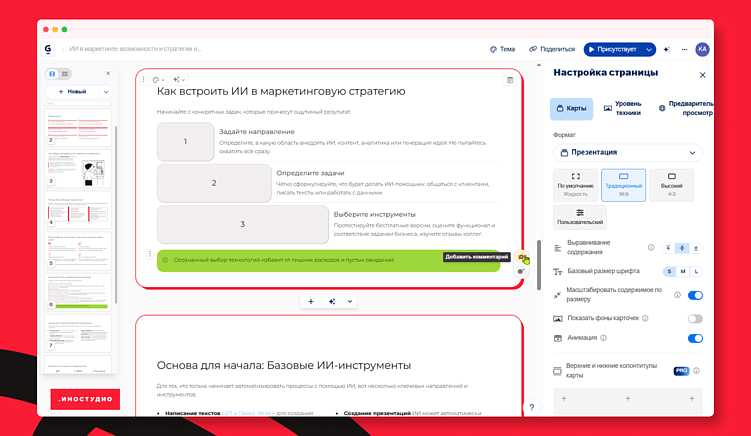Select slide thumbnail number 3

click(78, 168)
